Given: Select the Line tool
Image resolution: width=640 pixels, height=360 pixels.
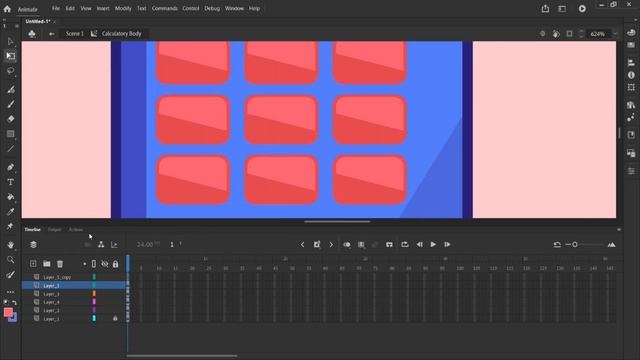Looking at the screenshot, I should [11, 149].
